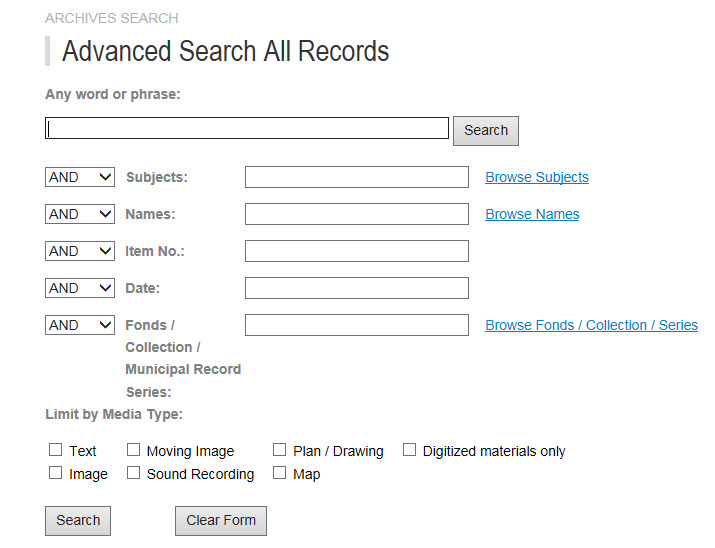Screen dimensions: 715x548
Task: Open the AND dropdown beside Item No.
Action: pos(80,251)
